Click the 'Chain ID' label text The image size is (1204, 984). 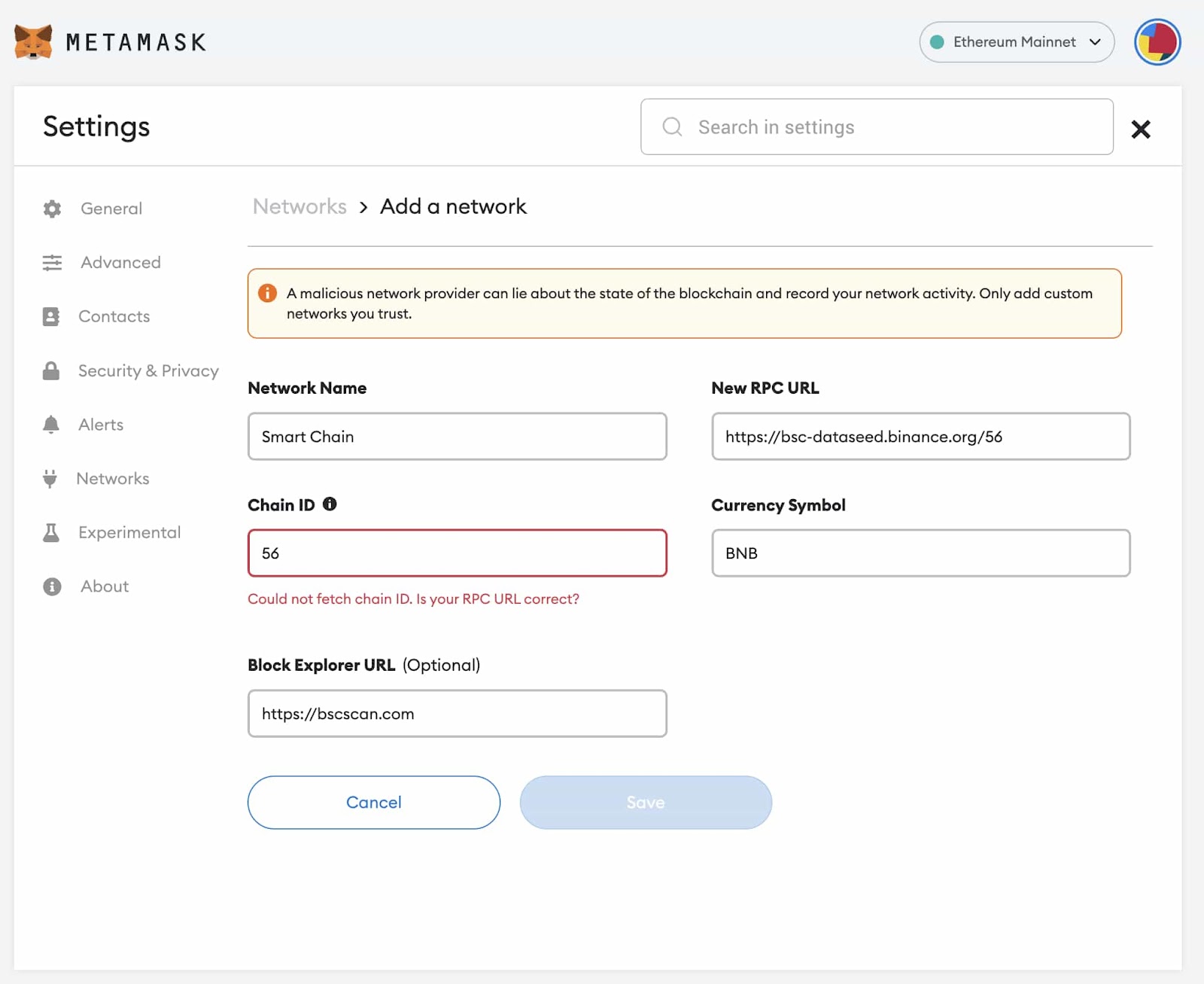[281, 505]
